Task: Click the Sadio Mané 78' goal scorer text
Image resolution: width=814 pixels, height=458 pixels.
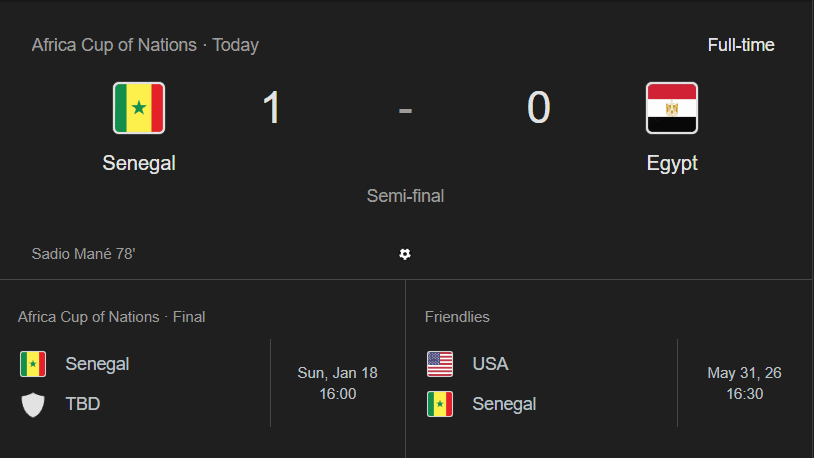Action: pyautogui.click(x=83, y=254)
